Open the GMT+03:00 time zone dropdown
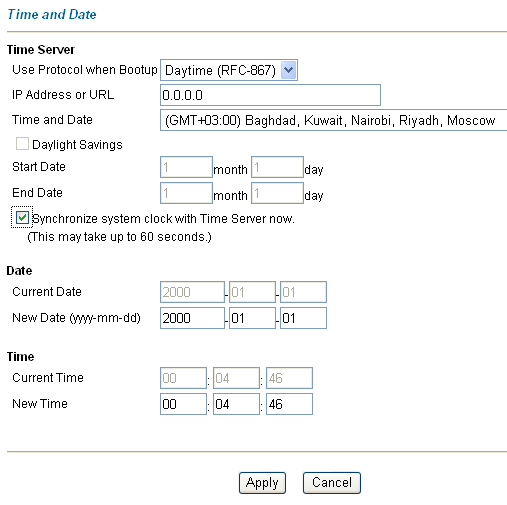Image resolution: width=507 pixels, height=505 pixels. pyautogui.click(x=333, y=120)
